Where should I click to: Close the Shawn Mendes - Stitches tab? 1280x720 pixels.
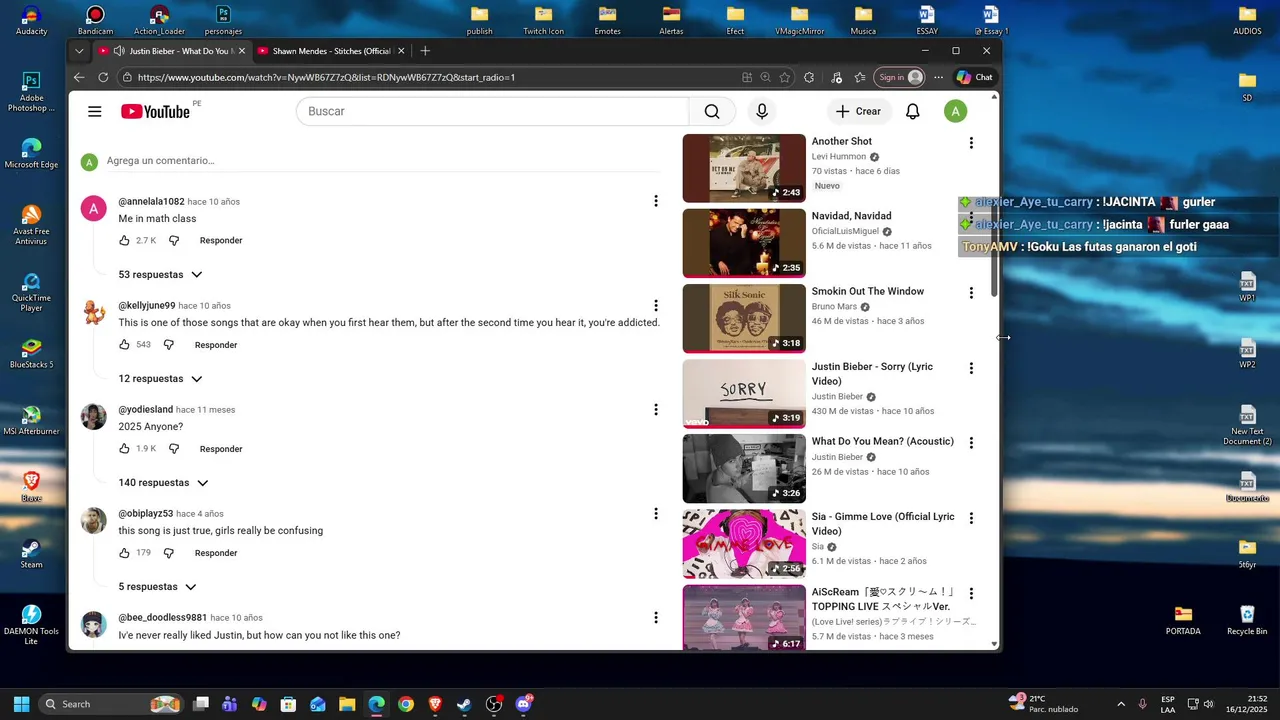pyautogui.click(x=401, y=51)
